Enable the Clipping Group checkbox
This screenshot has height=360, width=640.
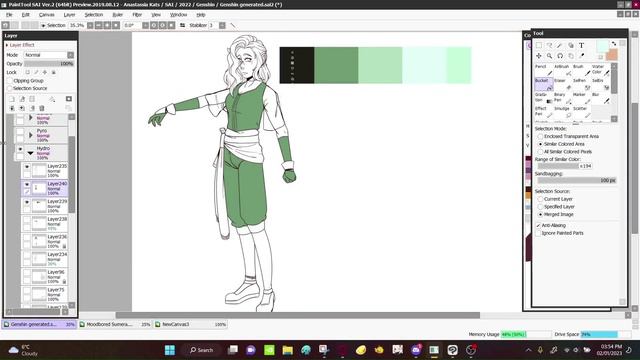(x=10, y=81)
